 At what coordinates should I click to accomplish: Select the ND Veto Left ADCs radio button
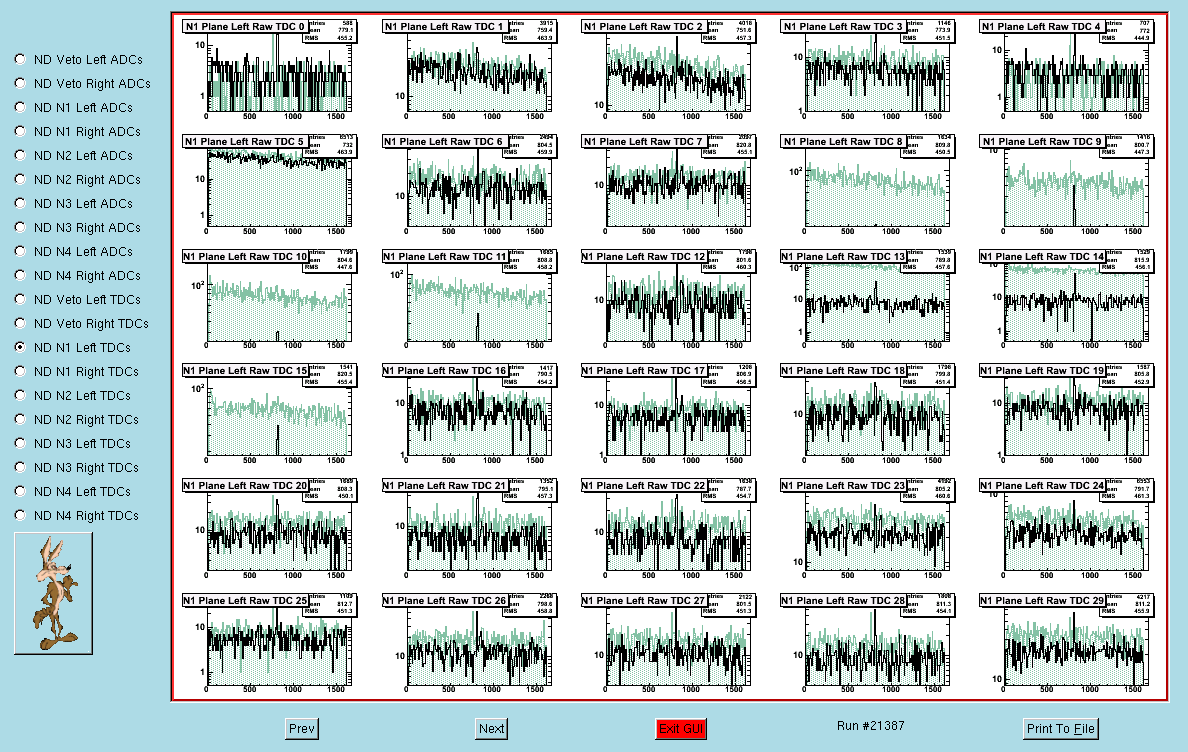pyautogui.click(x=20, y=59)
